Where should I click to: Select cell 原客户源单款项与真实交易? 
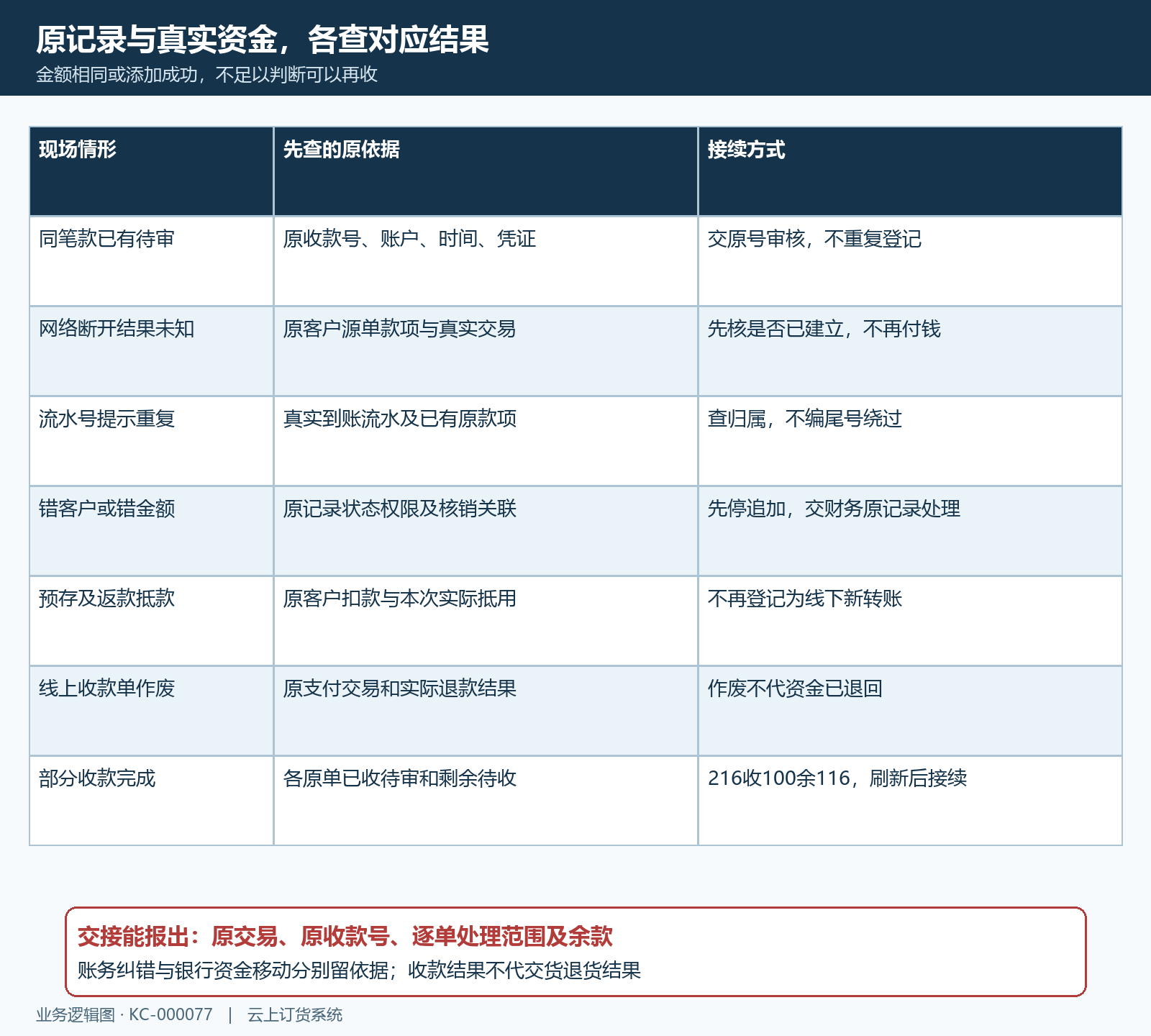coord(486,351)
